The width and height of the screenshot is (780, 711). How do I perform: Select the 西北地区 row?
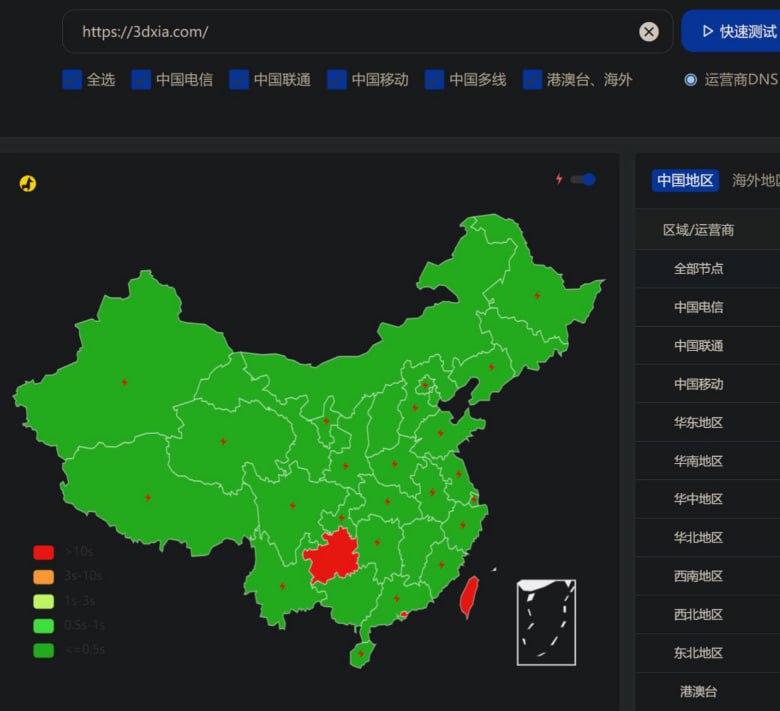[707, 614]
